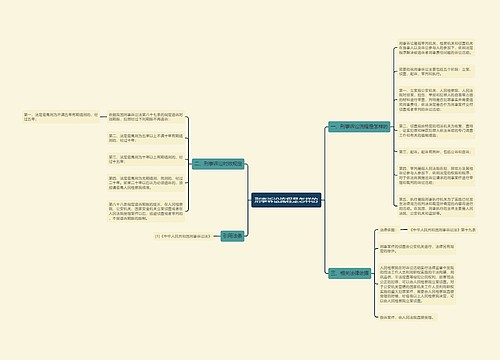Click the [1]《中华人民共和国刑事诉讼法》 reference leaf
This screenshot has height=360, width=500.
pyautogui.click(x=183, y=236)
